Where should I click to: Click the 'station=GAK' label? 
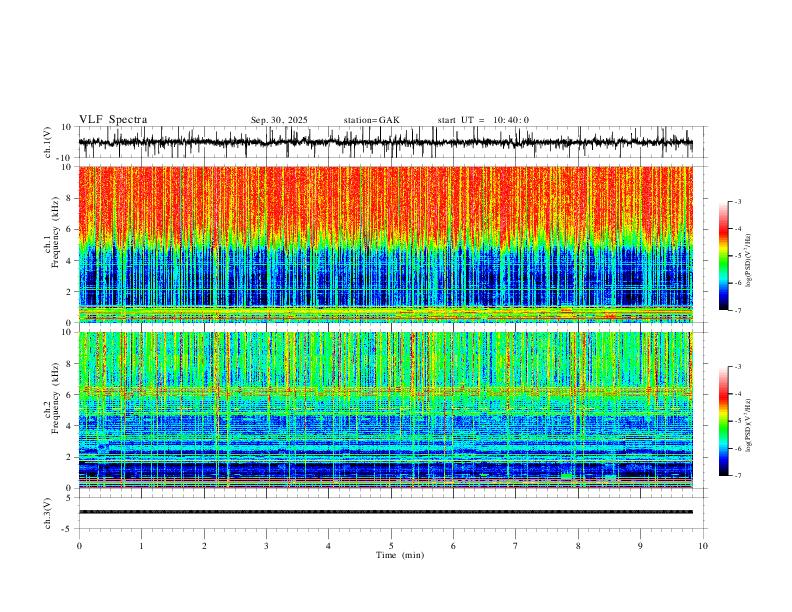(372, 120)
